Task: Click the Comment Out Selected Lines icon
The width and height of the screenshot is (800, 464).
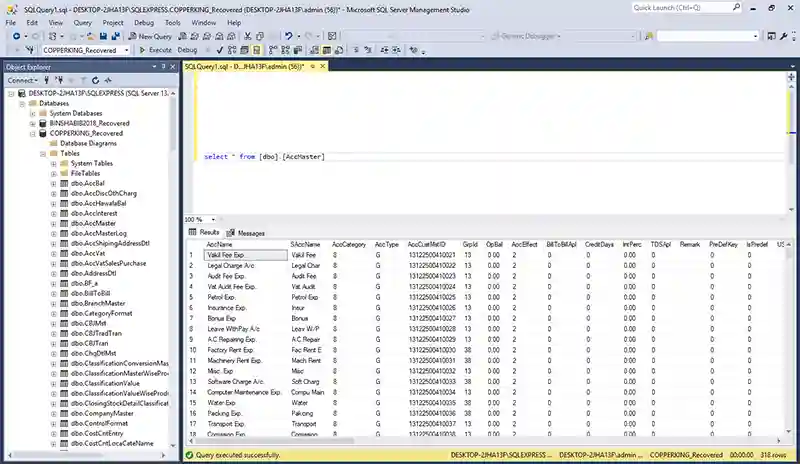Action: pyautogui.click(x=356, y=50)
